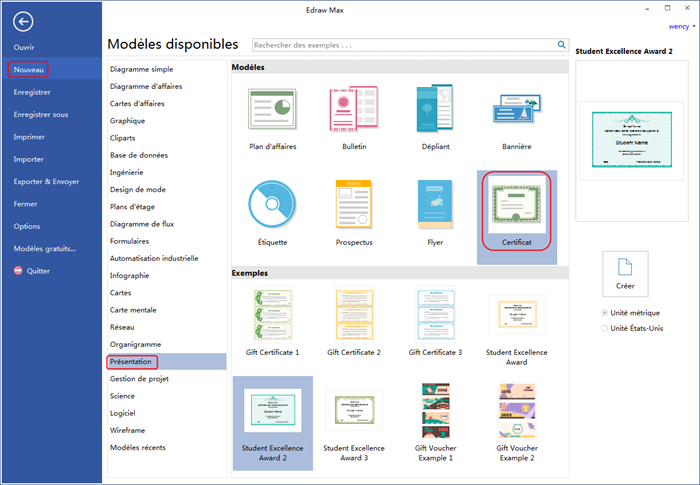
Task: Select Gestion de projet category
Action: click(x=139, y=379)
